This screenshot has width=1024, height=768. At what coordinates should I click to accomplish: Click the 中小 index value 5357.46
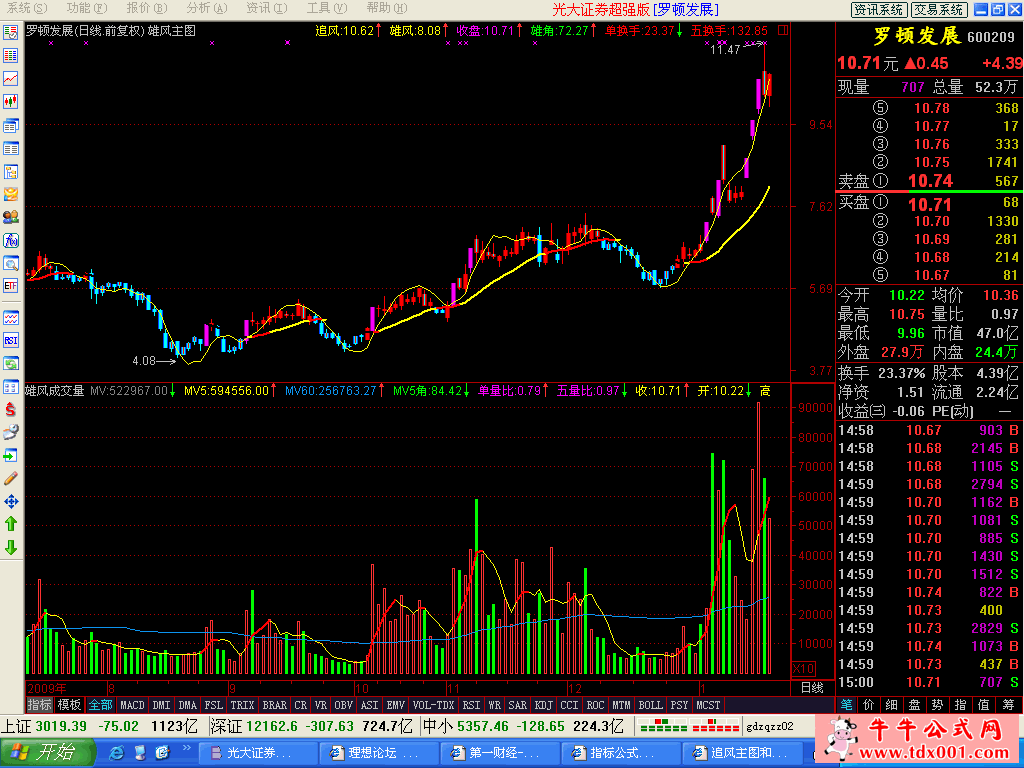pos(483,726)
